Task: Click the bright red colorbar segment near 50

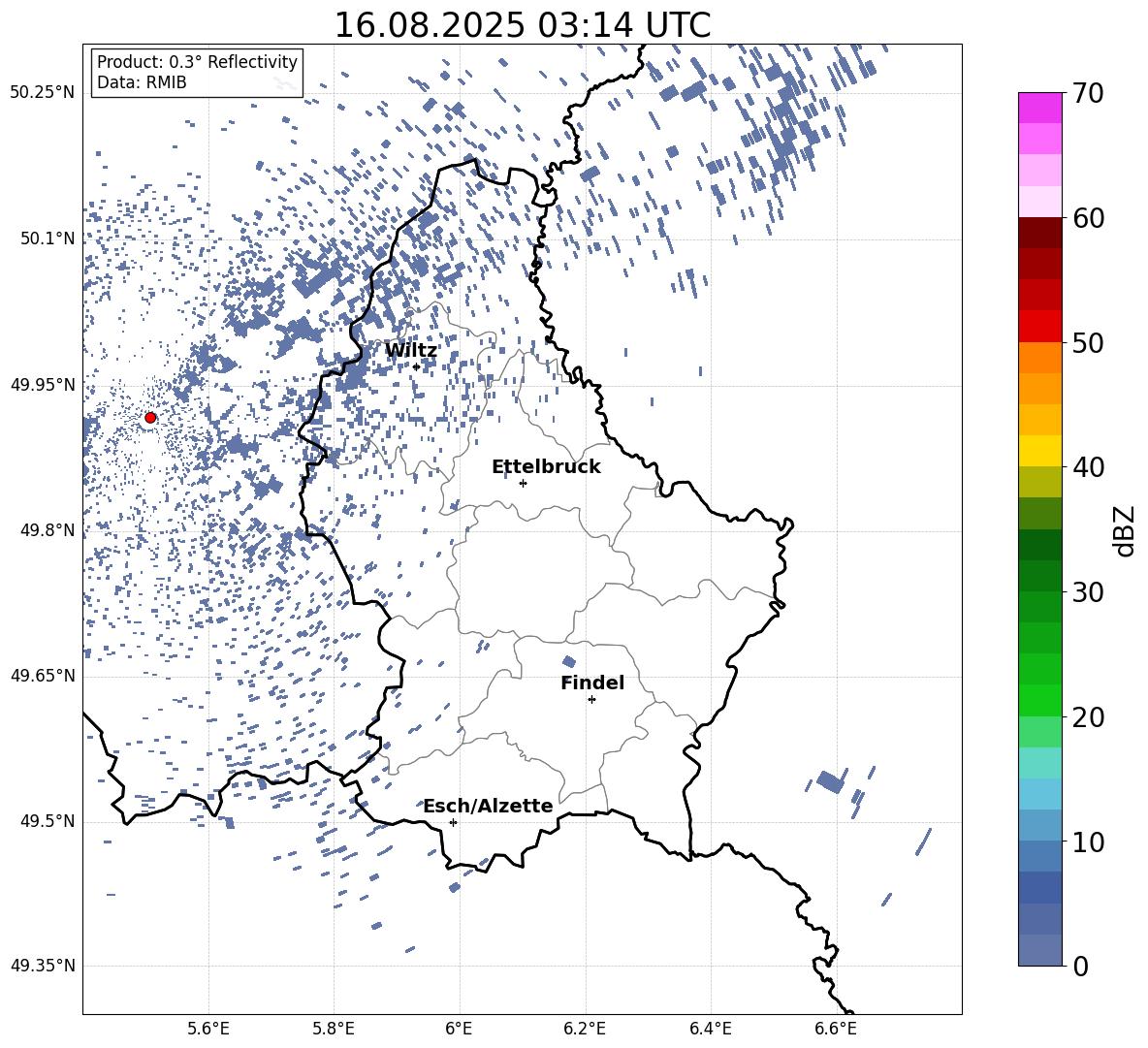Action: 1040,327
